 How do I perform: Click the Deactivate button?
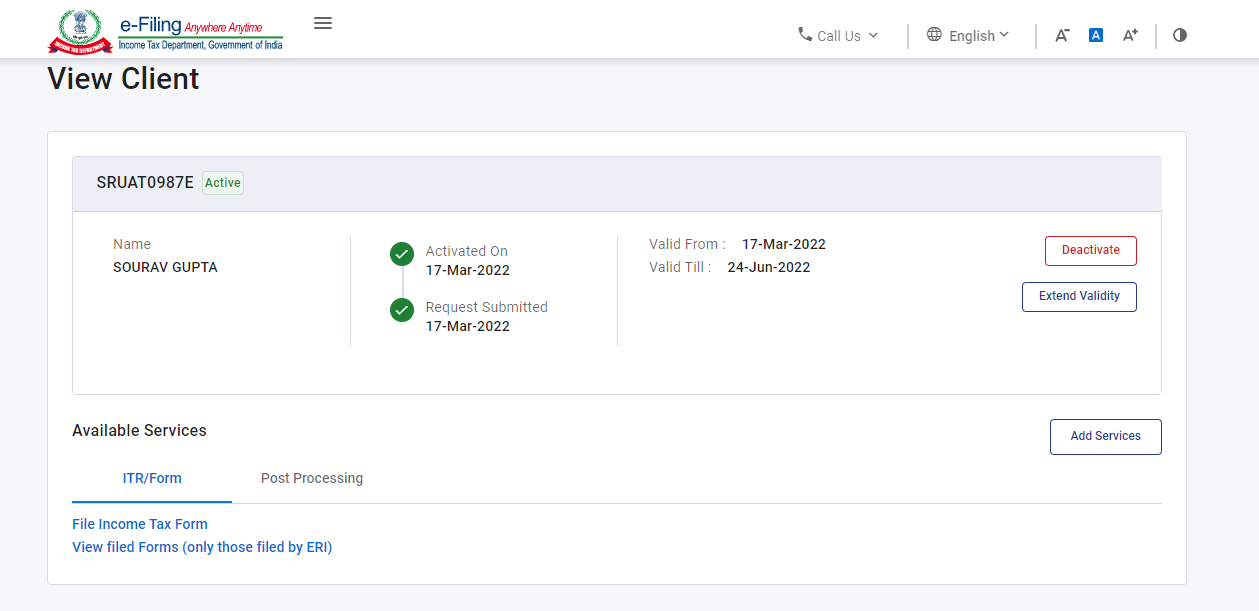(x=1090, y=250)
